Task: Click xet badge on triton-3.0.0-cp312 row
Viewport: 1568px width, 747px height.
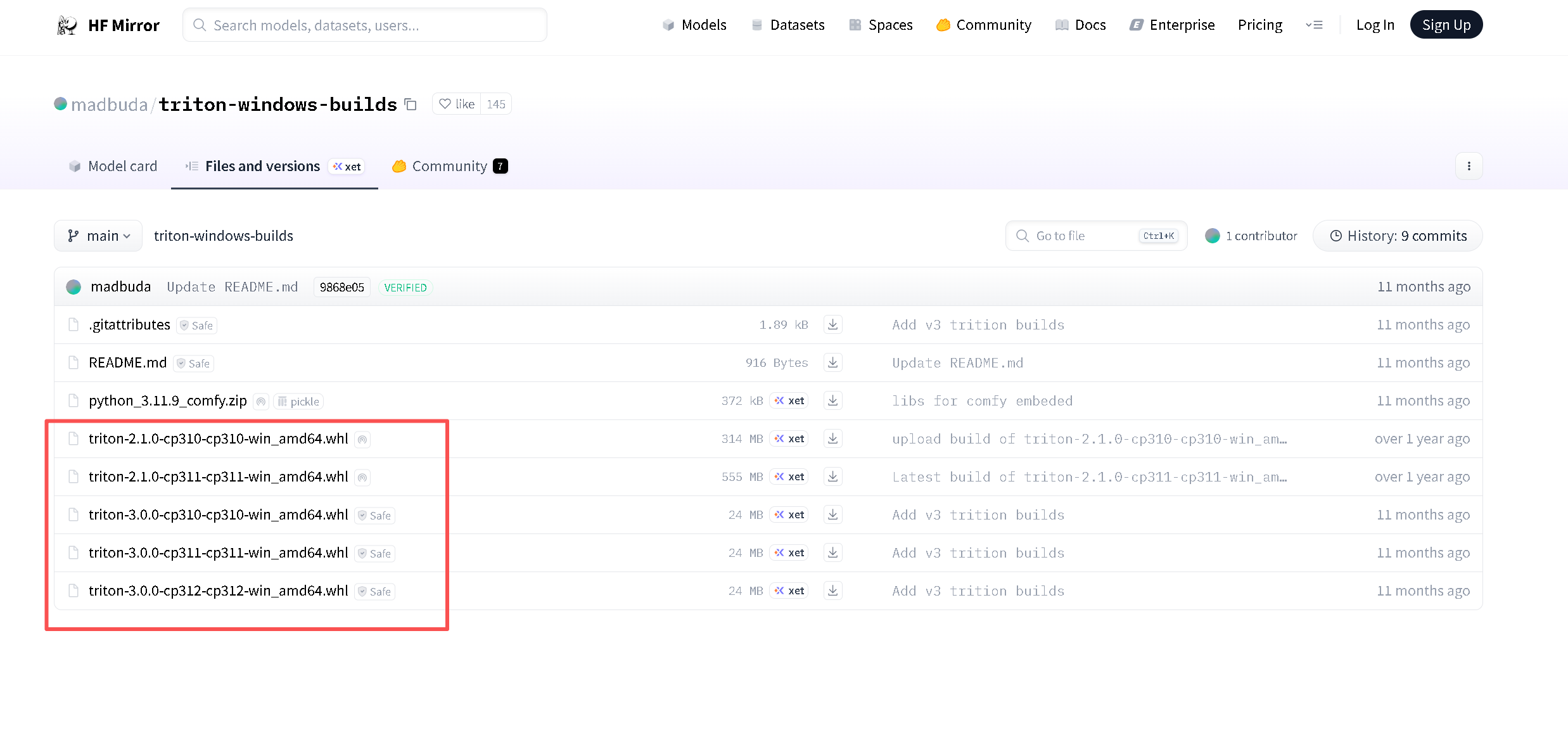Action: [x=789, y=591]
